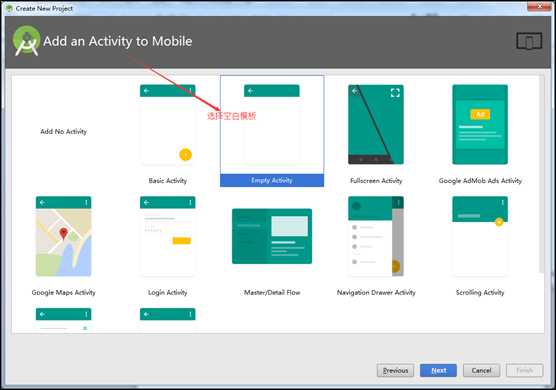Click the device form factor icon in header
This screenshot has width=556, height=390.
pos(529,41)
